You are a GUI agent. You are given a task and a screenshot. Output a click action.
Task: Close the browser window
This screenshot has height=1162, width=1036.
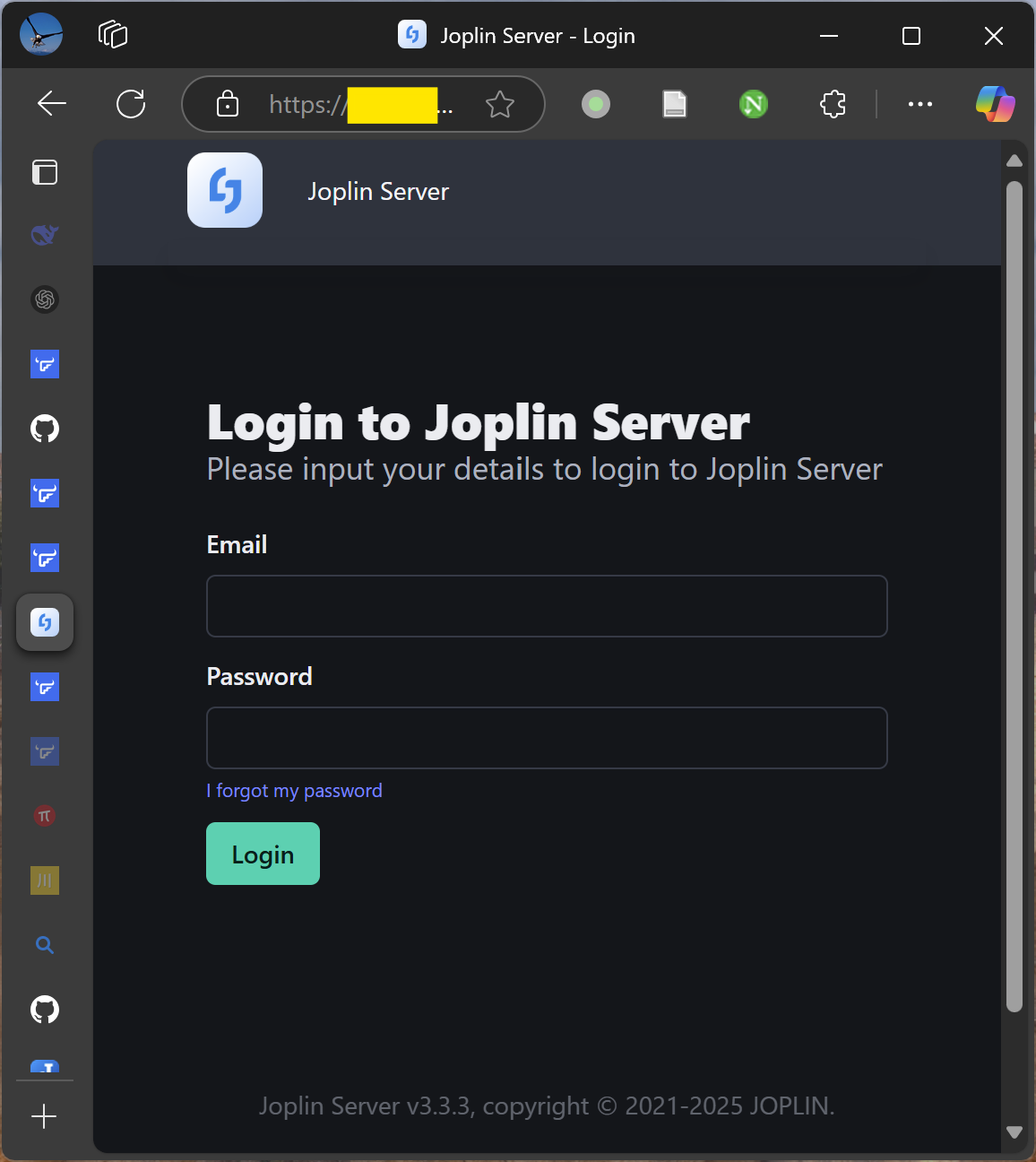coord(994,36)
